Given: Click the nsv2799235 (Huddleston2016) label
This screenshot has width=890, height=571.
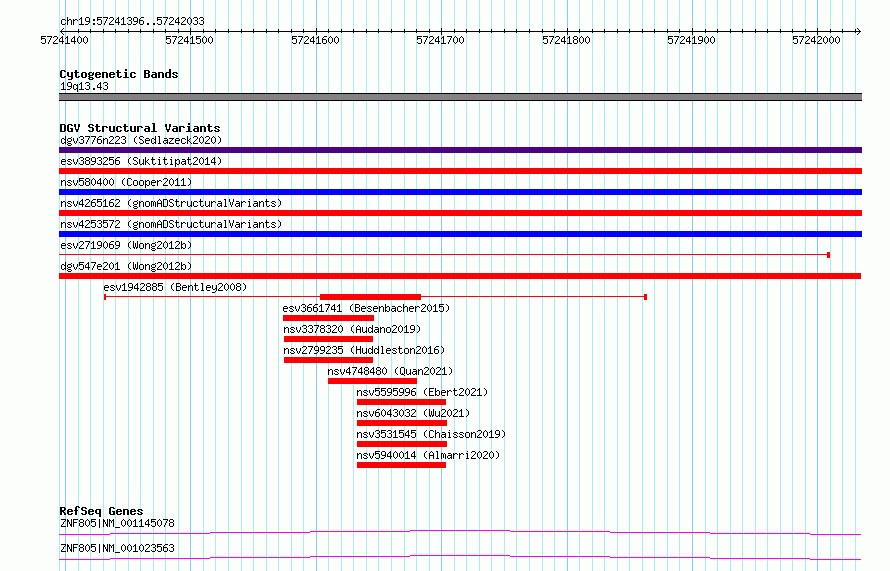Looking at the screenshot, I should (364, 350).
